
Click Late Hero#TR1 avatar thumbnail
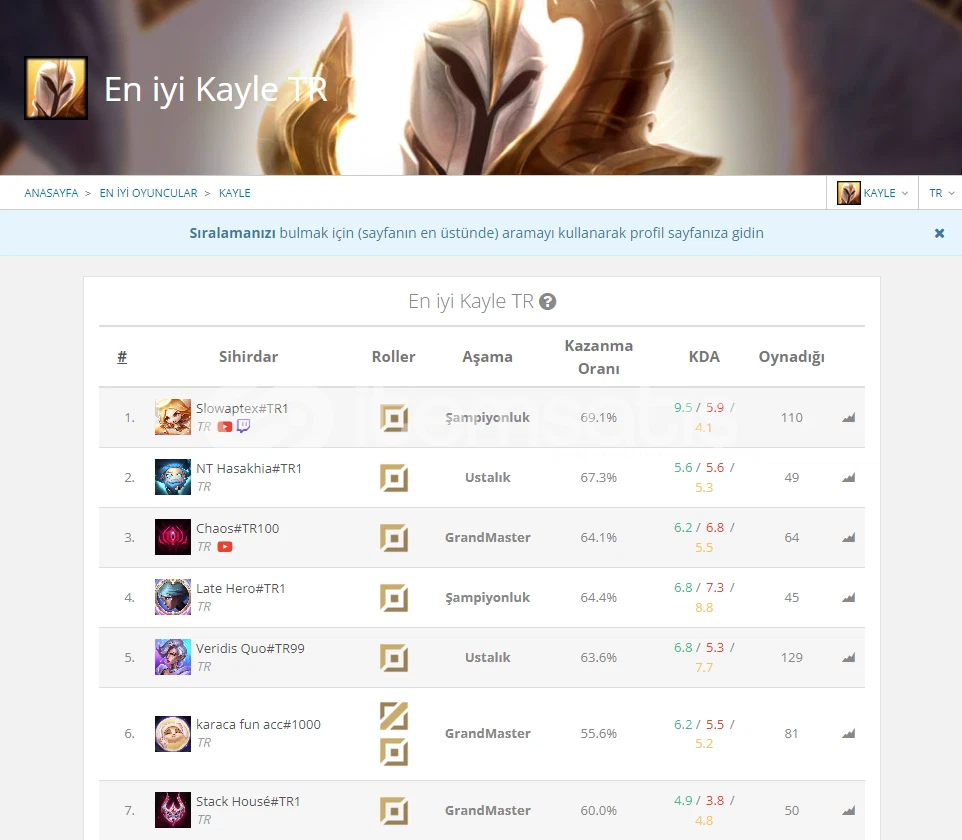point(173,598)
